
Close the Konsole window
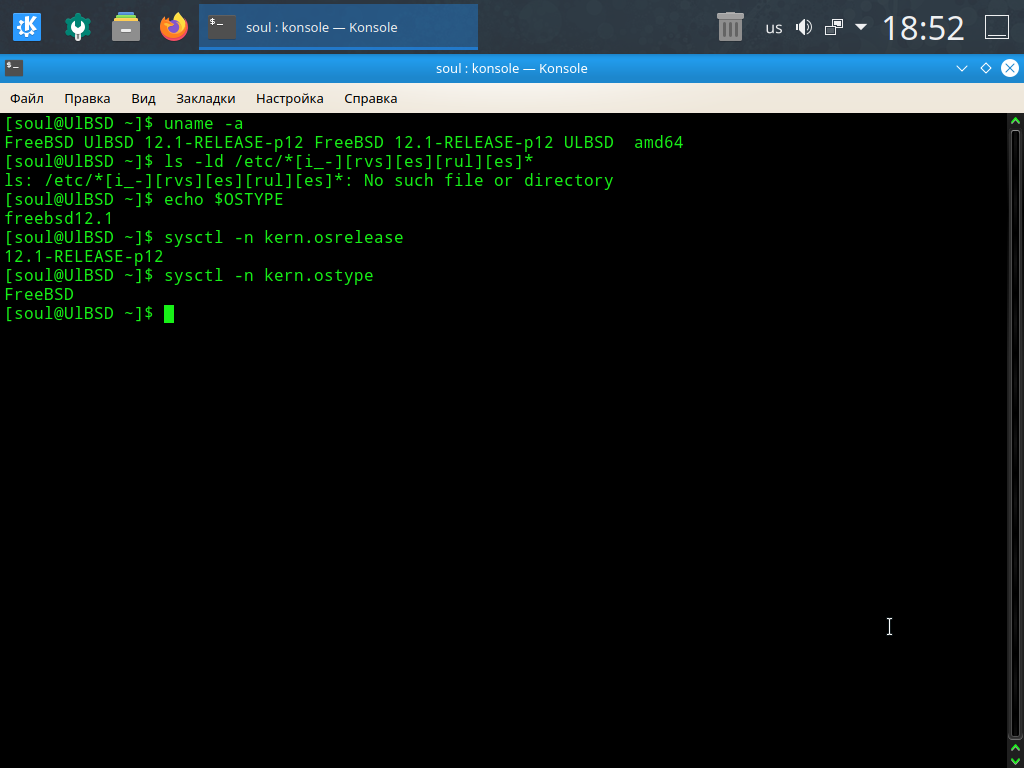(x=1010, y=68)
